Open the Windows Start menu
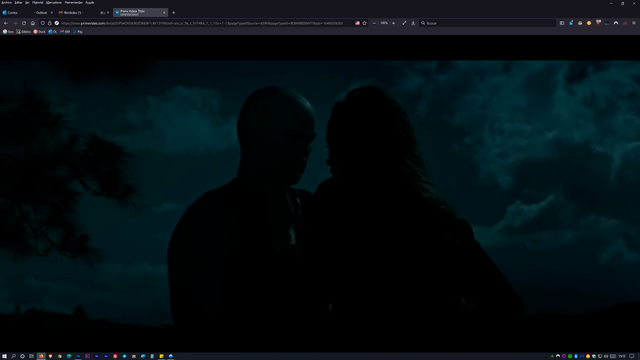The width and height of the screenshot is (640, 360). pos(4,356)
